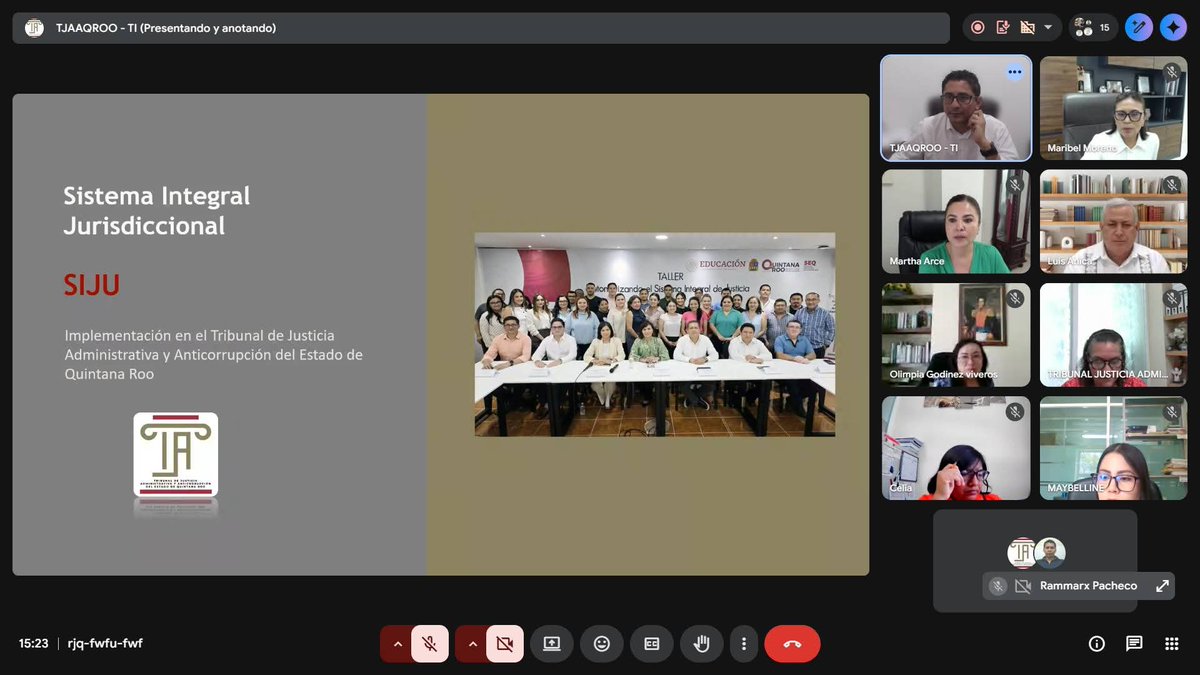Open the chat panel icon

[x=1134, y=644]
